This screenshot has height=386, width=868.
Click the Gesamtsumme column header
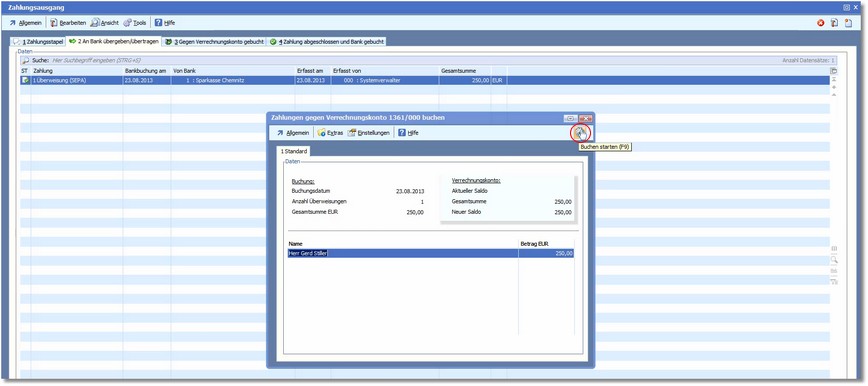pyautogui.click(x=465, y=71)
